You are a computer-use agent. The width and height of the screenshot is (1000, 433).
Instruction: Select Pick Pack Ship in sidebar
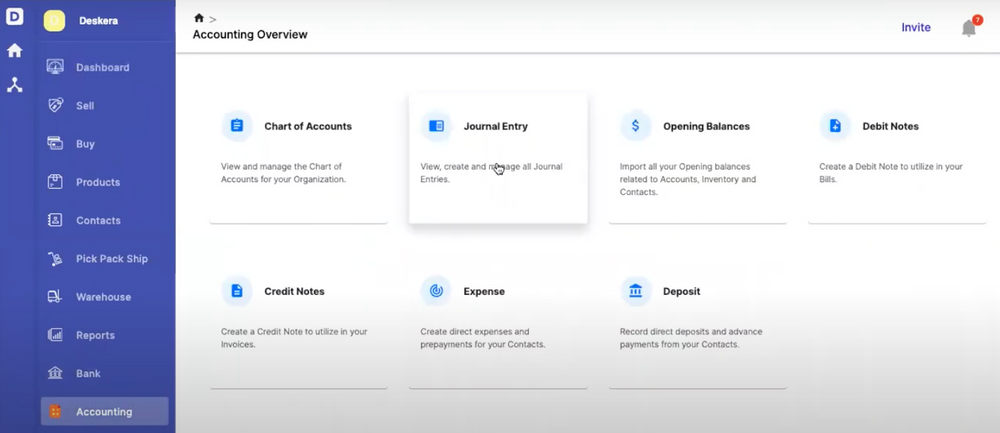click(x=111, y=258)
